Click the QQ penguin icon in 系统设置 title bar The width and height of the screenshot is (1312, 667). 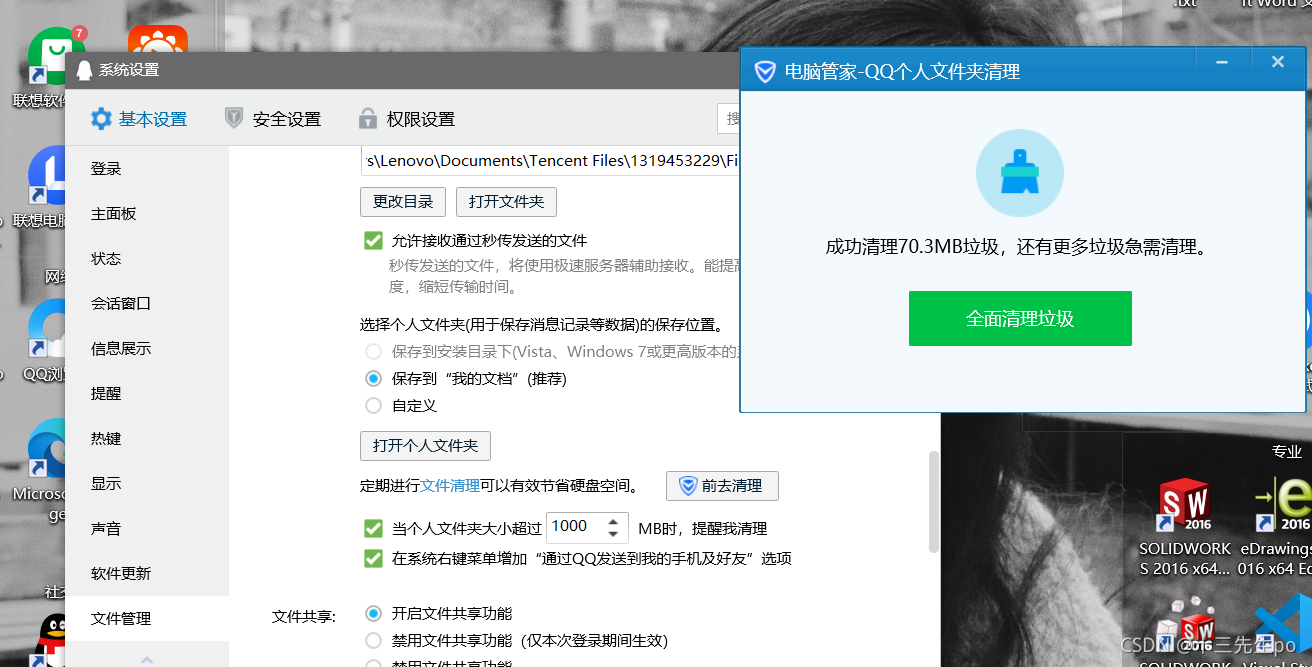(x=84, y=70)
